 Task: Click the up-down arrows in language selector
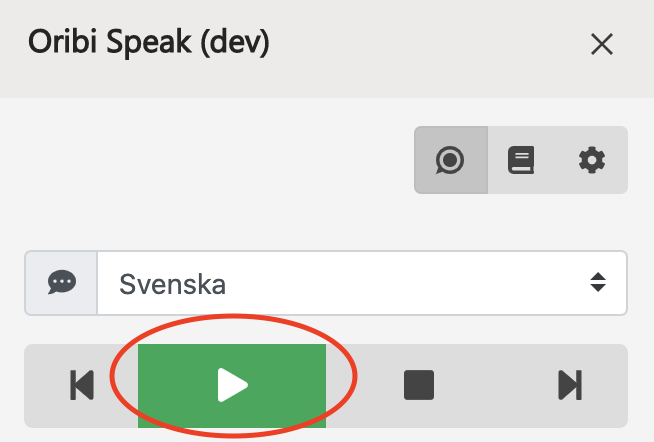click(598, 282)
